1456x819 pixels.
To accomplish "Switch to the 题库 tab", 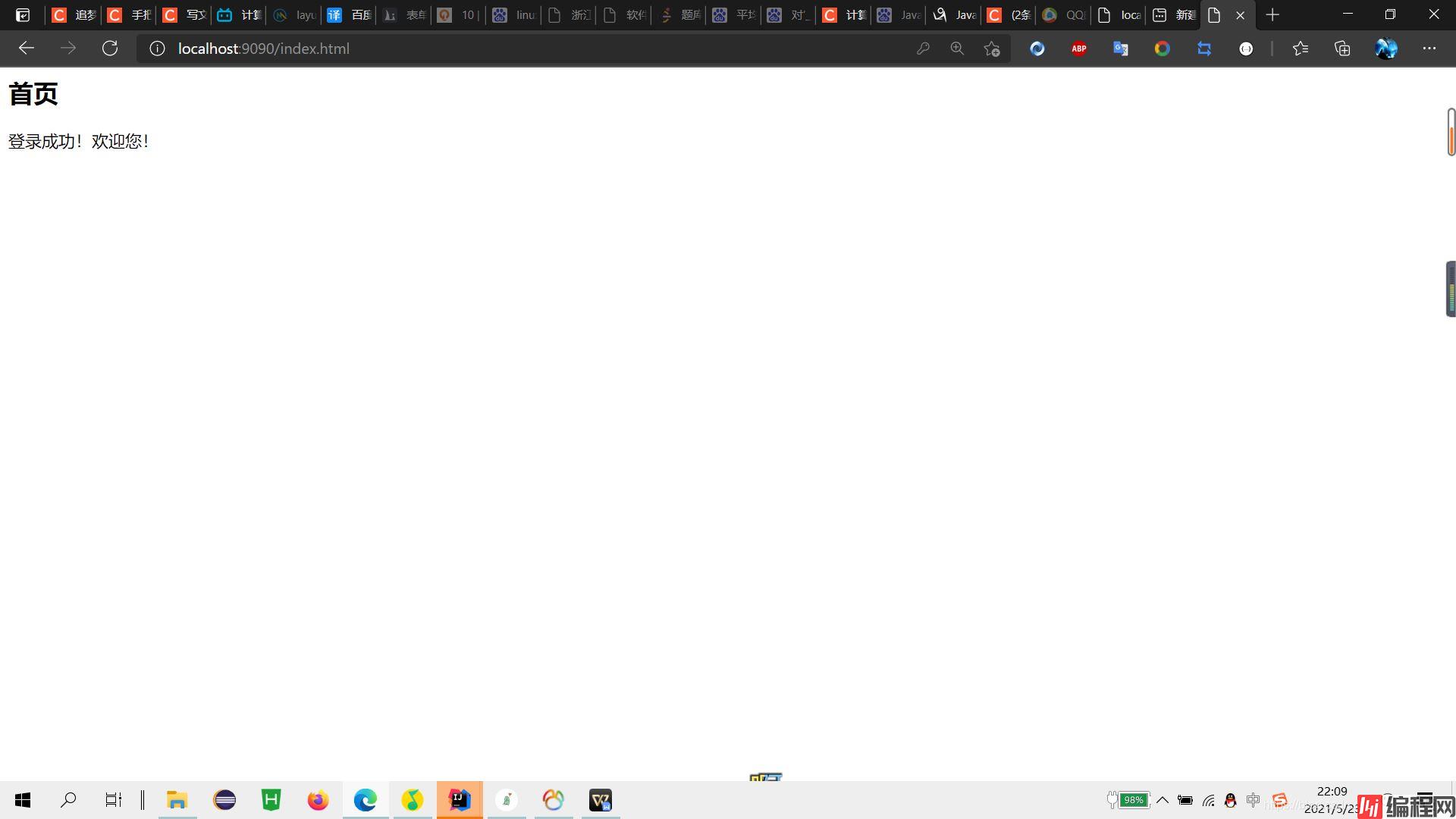I will [679, 15].
